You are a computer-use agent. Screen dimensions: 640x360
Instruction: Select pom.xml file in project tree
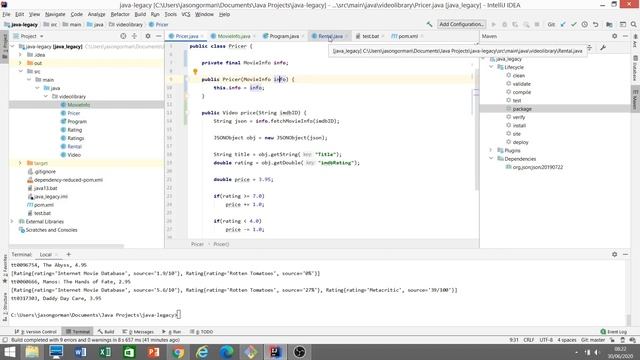tap(44, 205)
